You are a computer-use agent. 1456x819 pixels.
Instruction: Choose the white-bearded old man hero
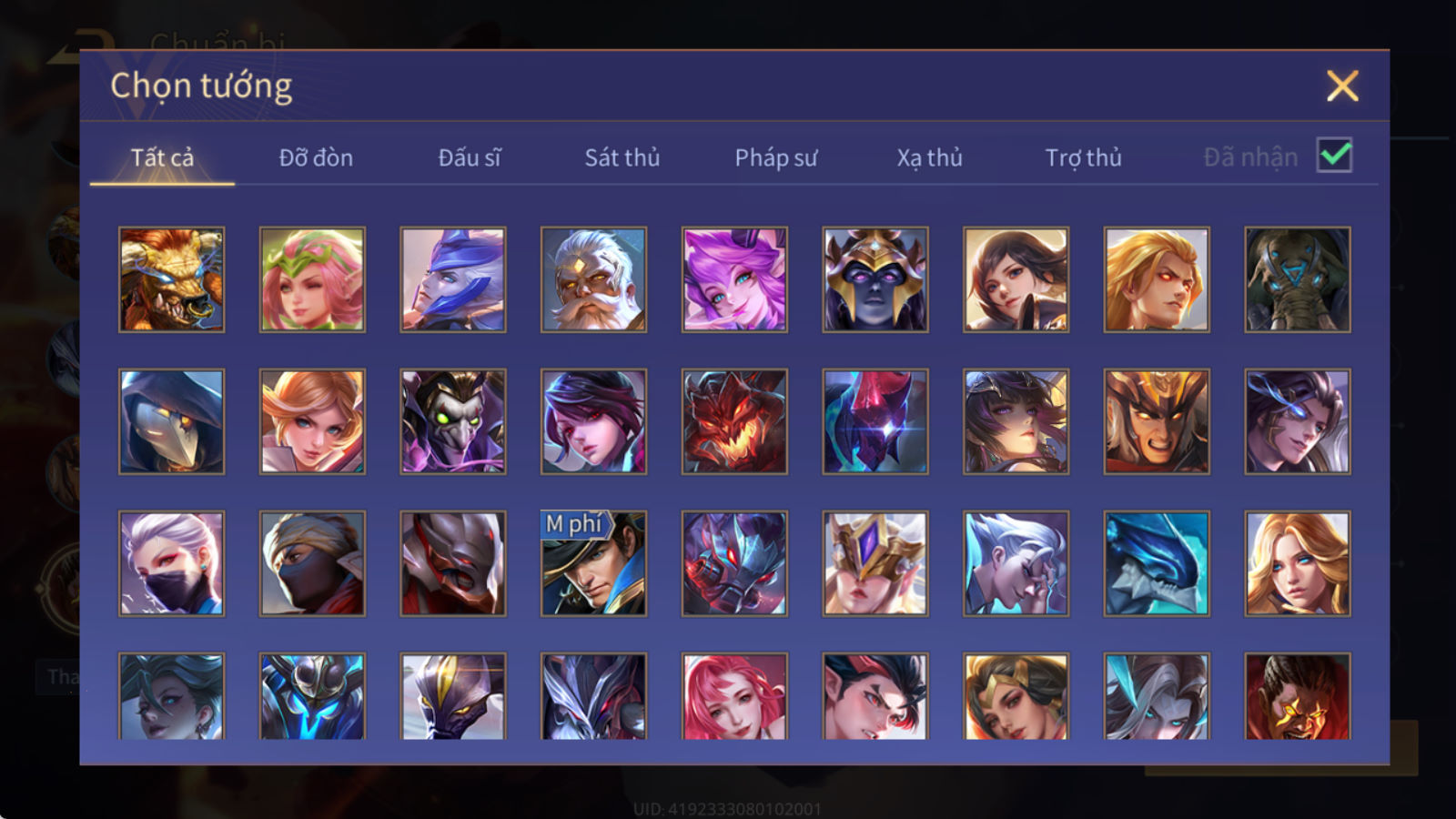click(x=593, y=279)
